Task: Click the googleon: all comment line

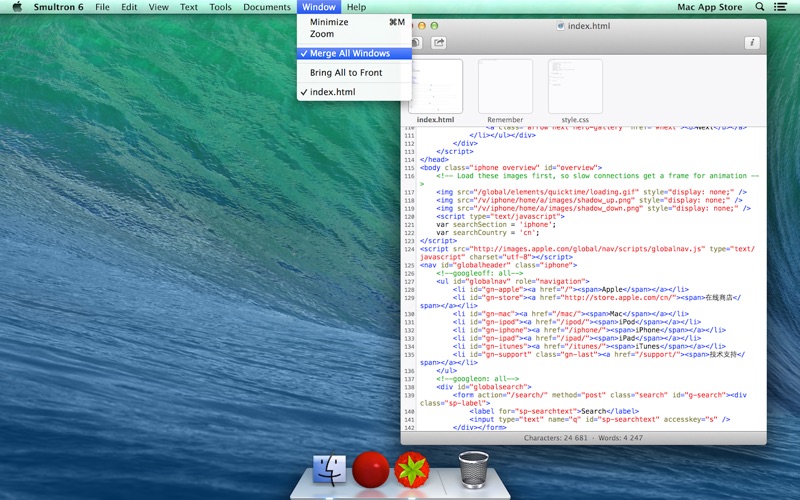Action: 478,379
